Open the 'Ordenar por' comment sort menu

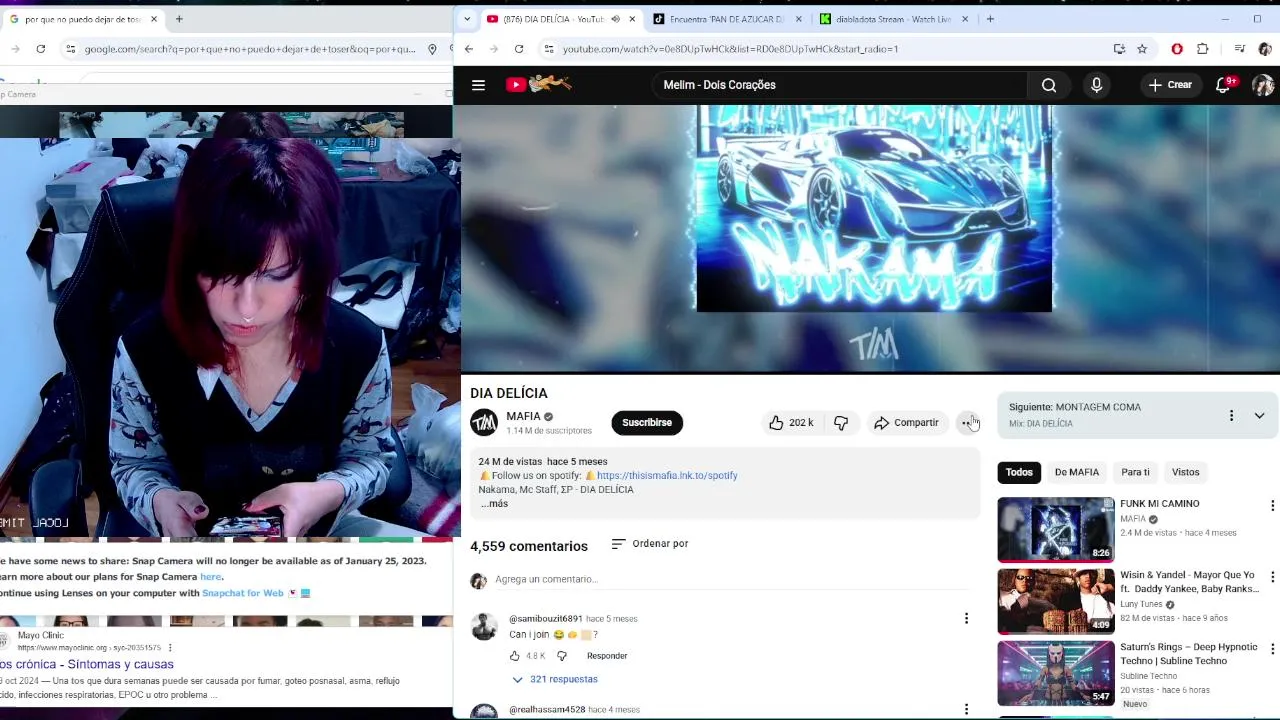tap(650, 544)
